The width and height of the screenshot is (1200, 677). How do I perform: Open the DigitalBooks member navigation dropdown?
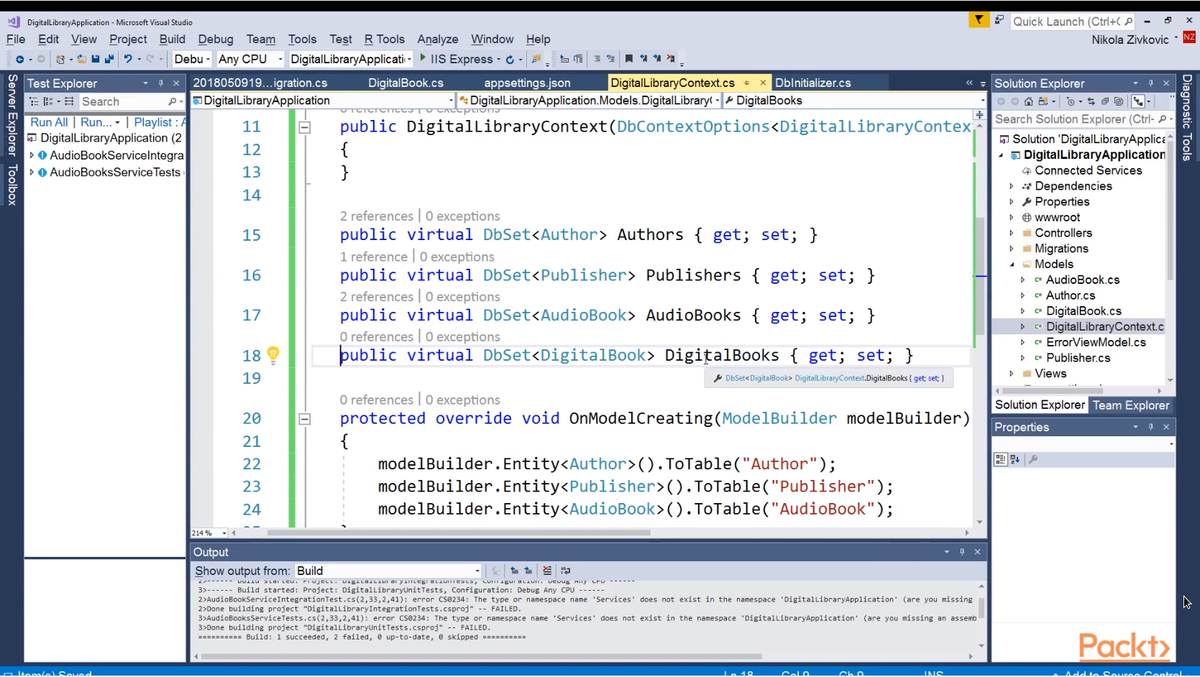[x=855, y=101]
